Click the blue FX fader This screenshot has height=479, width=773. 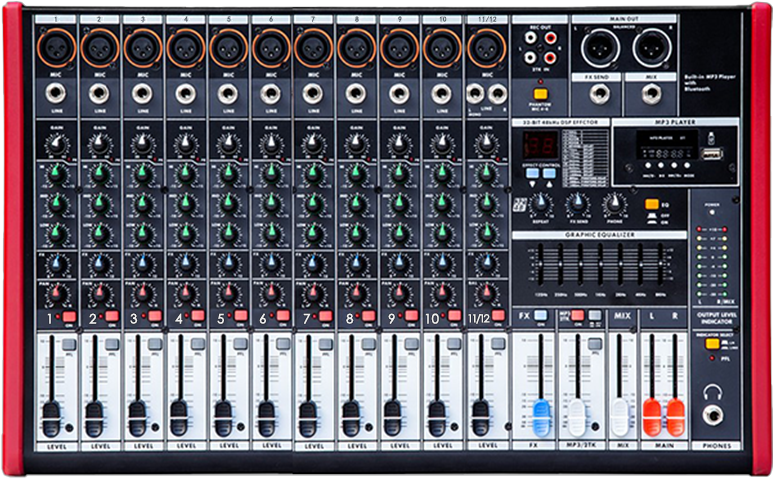(x=541, y=418)
